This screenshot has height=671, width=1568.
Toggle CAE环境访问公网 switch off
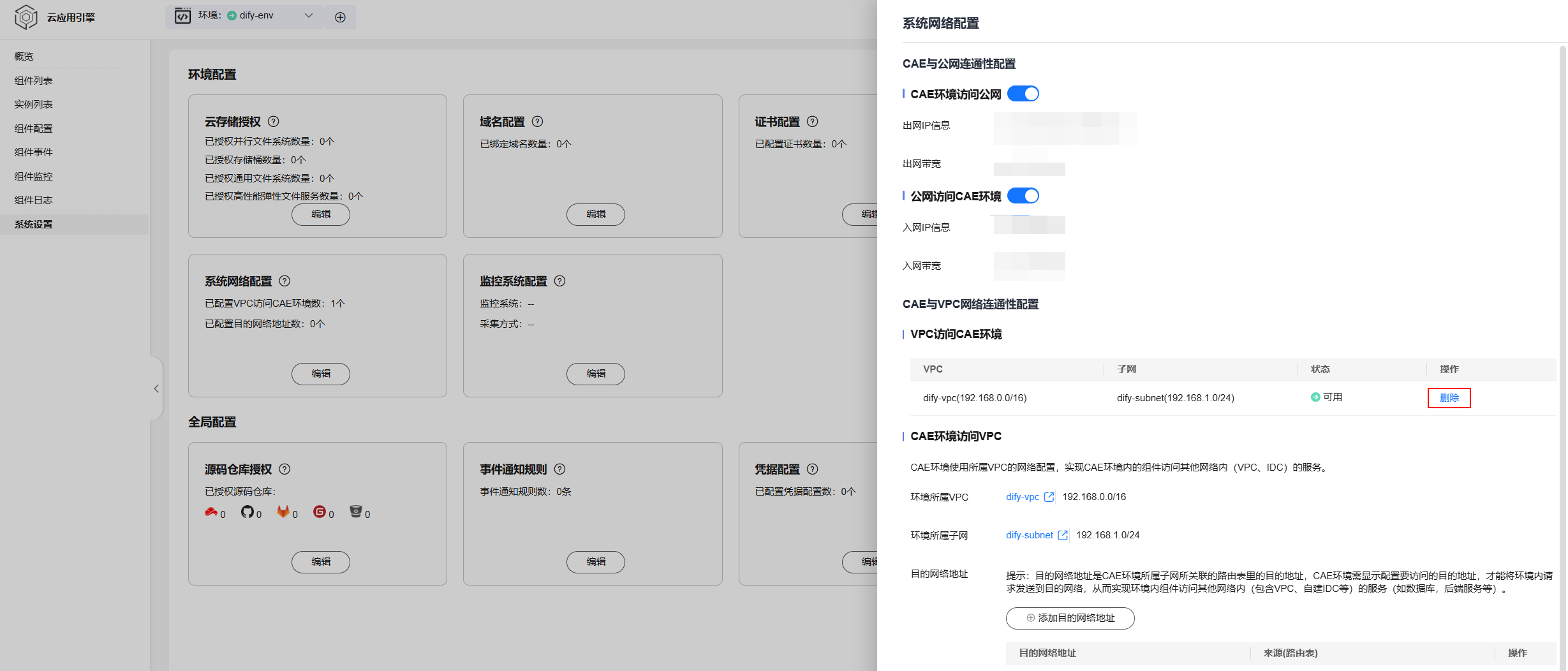click(1023, 94)
